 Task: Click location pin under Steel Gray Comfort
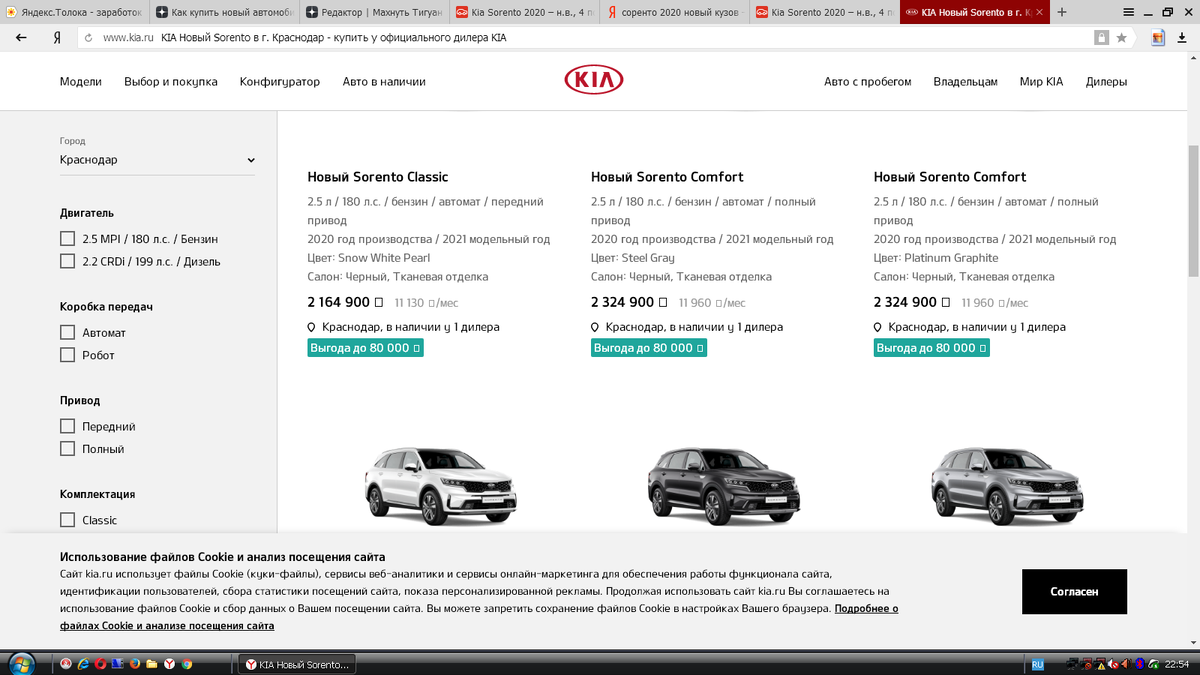pyautogui.click(x=595, y=327)
